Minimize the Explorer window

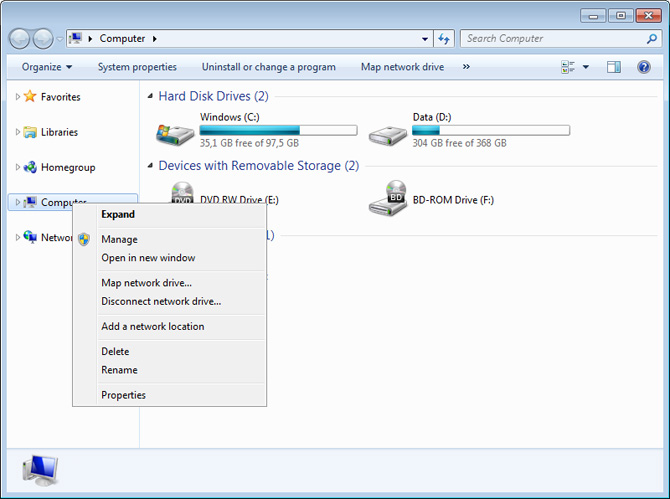click(x=593, y=16)
